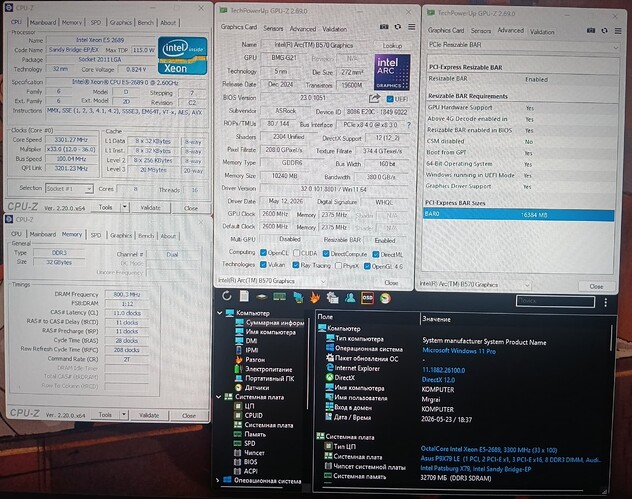Open the OSD panel toolbar icon
This screenshot has height=499, width=632.
pos(367,298)
